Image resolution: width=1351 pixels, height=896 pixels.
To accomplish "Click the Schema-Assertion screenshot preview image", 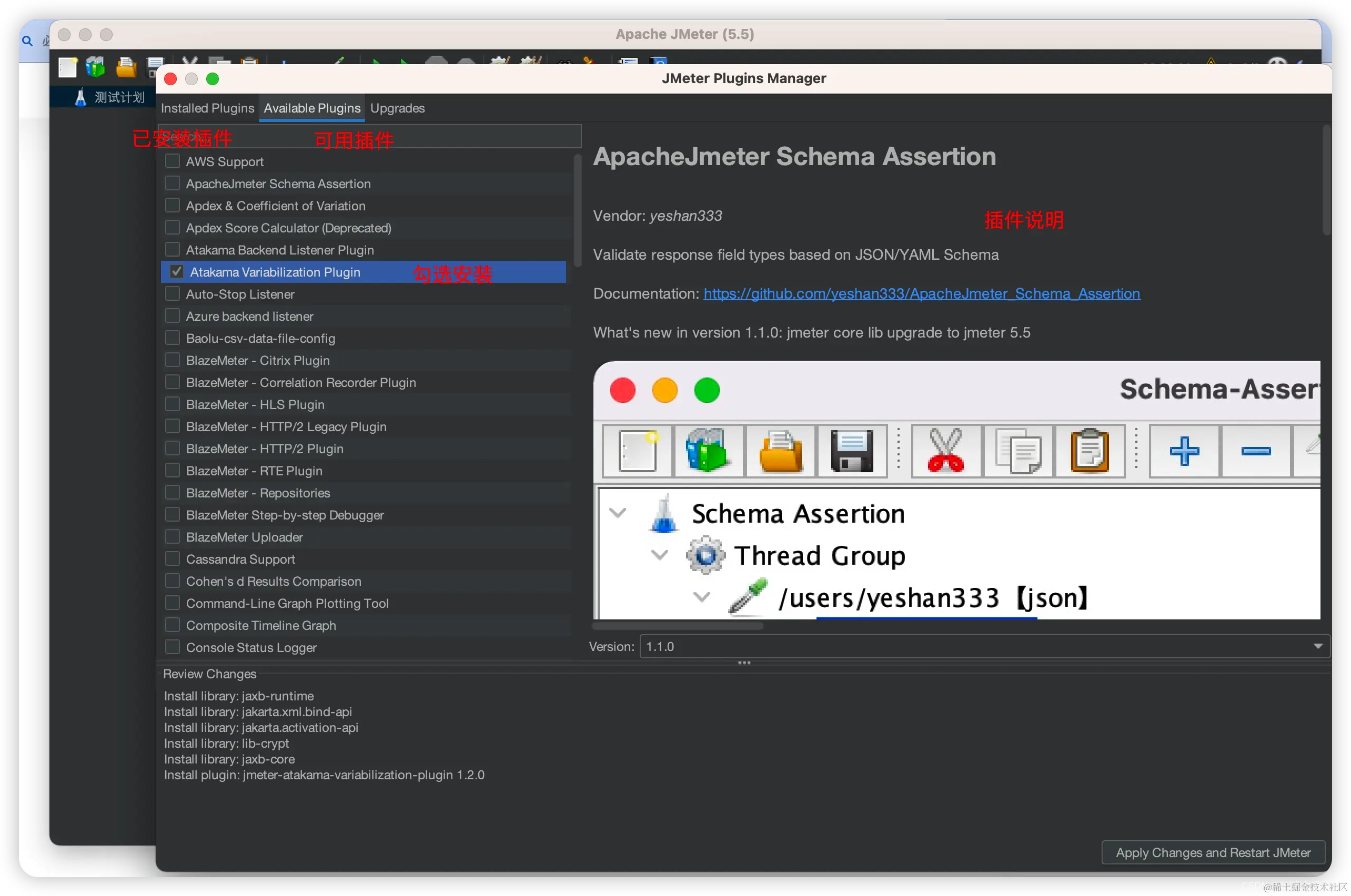I will pyautogui.click(x=956, y=490).
